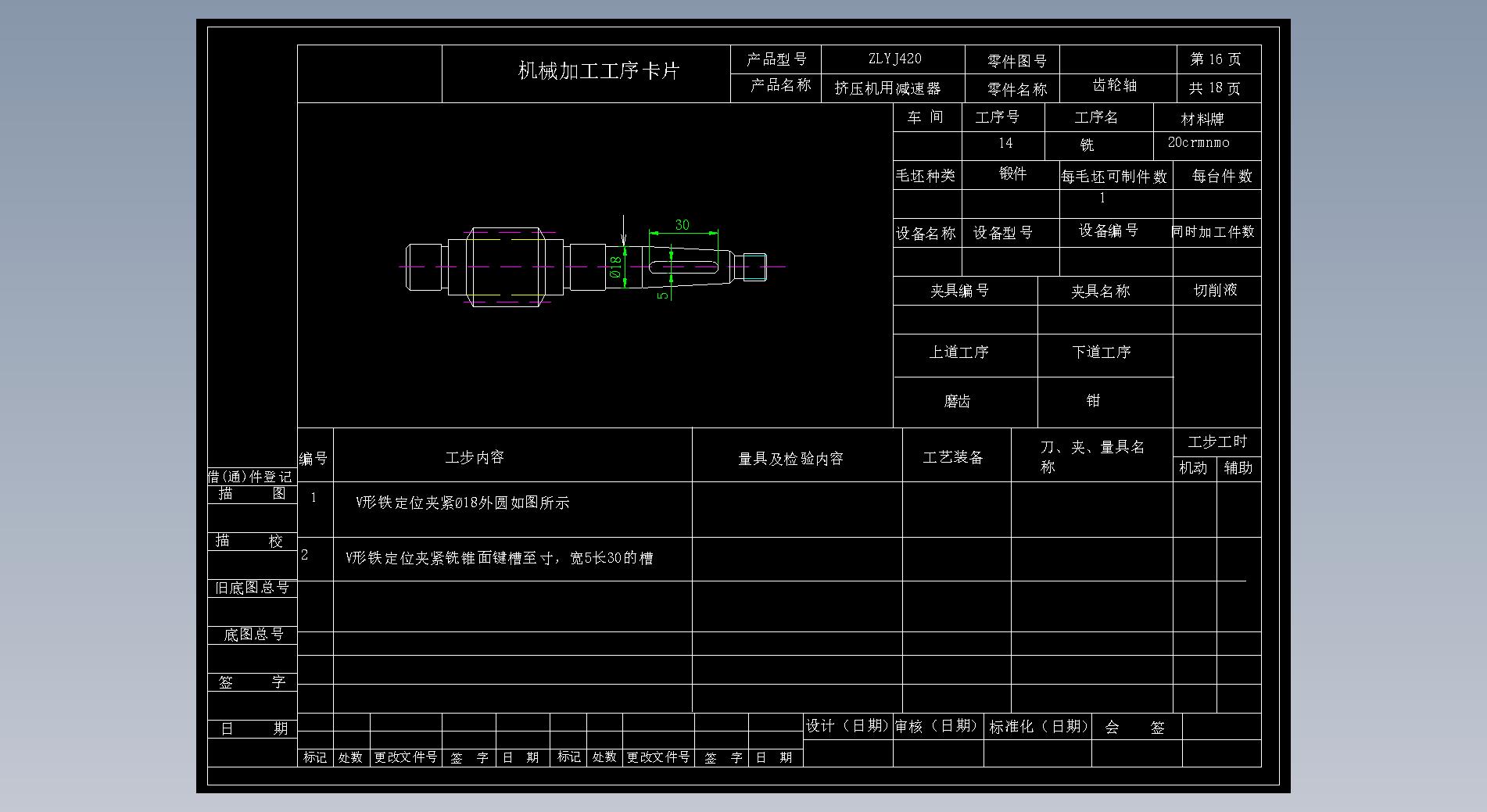Viewport: 1487px width, 812px height.
Task: Select the '产品名称' label
Action: coord(780,85)
